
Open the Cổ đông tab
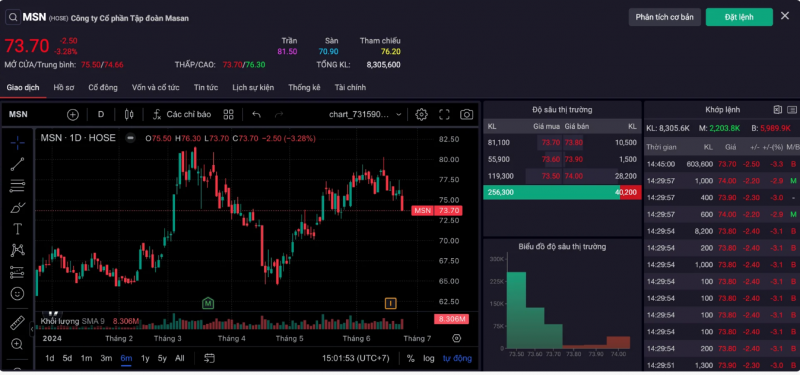coord(103,87)
